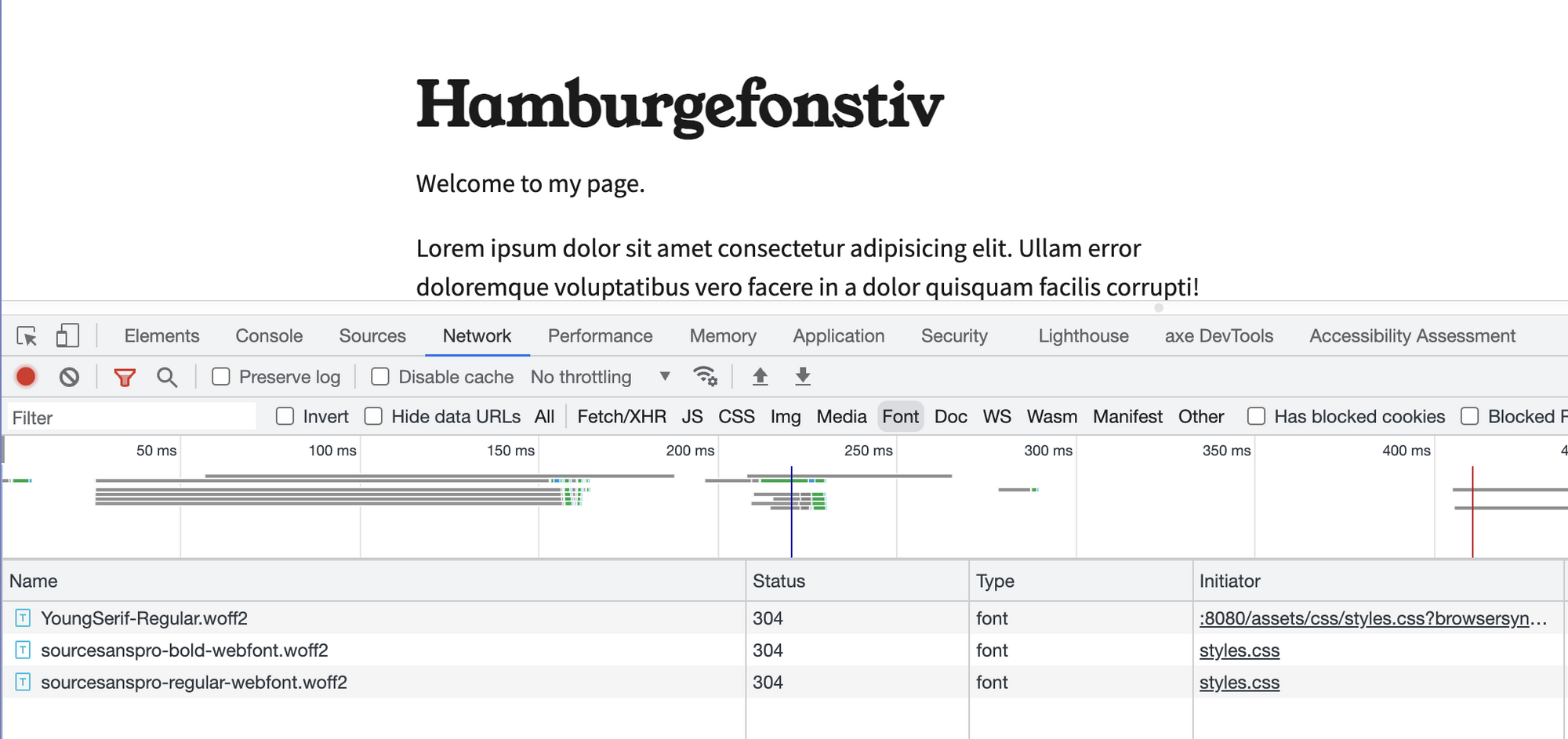This screenshot has width=1568, height=739.
Task: Click the import HAR upload arrow
Action: click(760, 376)
